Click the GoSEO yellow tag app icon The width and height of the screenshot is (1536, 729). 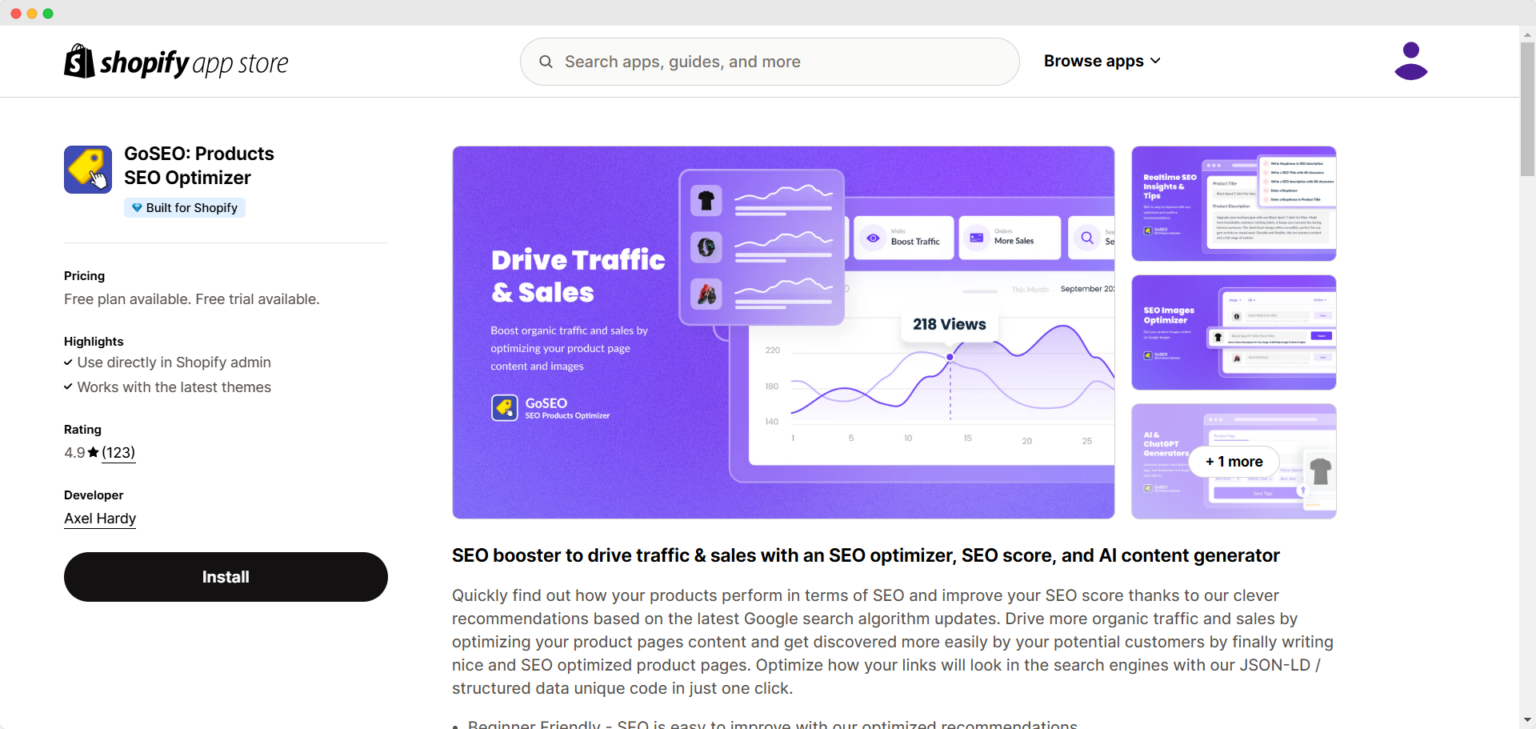tap(88, 170)
